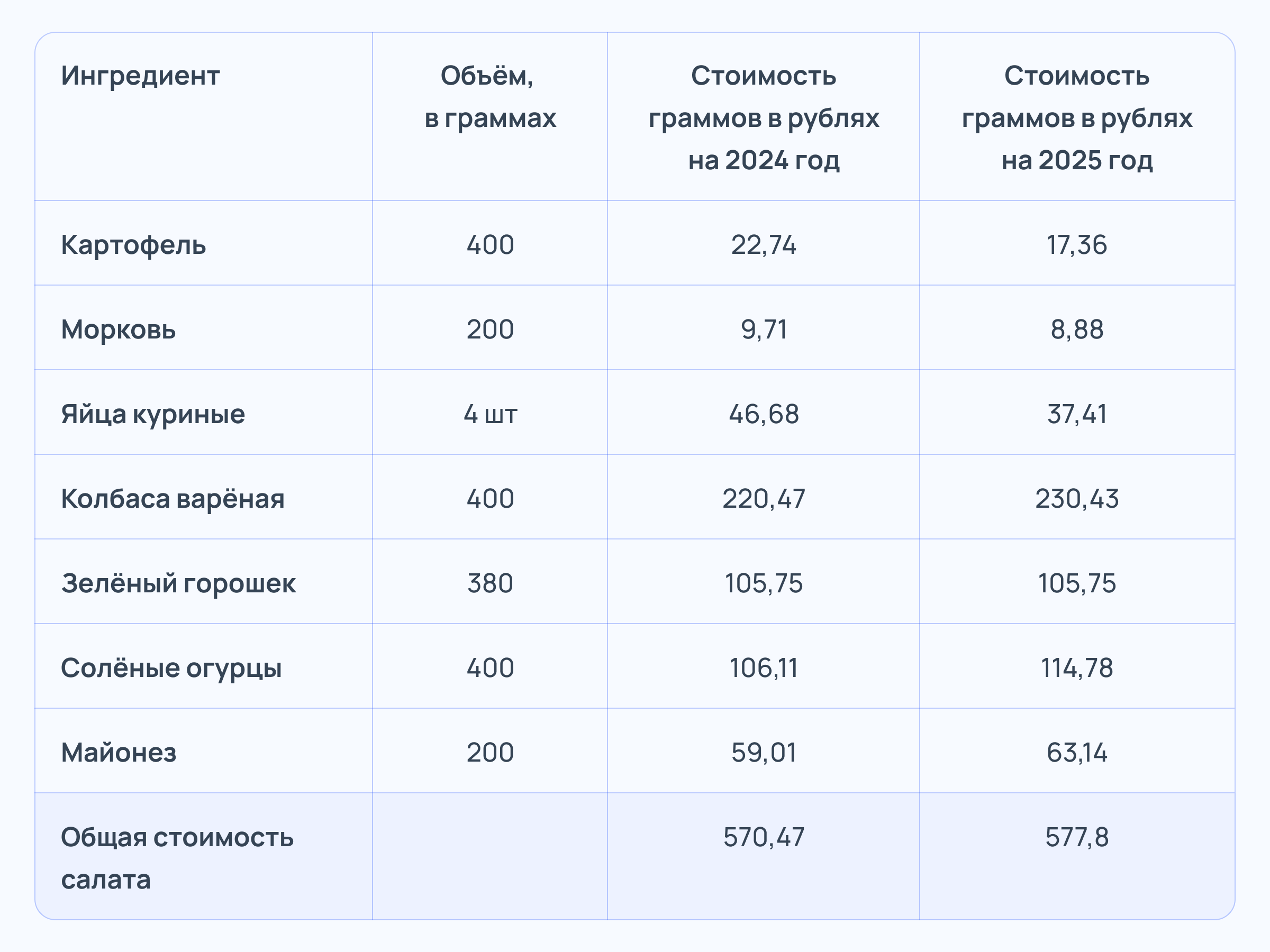Viewport: 1270px width, 952px height.
Task: Click the total 577,8
Action: [x=1076, y=837]
